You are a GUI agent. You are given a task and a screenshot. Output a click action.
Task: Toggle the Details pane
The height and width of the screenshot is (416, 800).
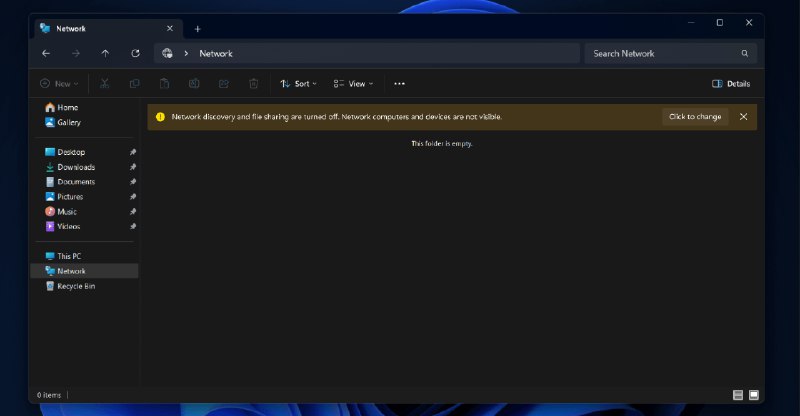731,84
